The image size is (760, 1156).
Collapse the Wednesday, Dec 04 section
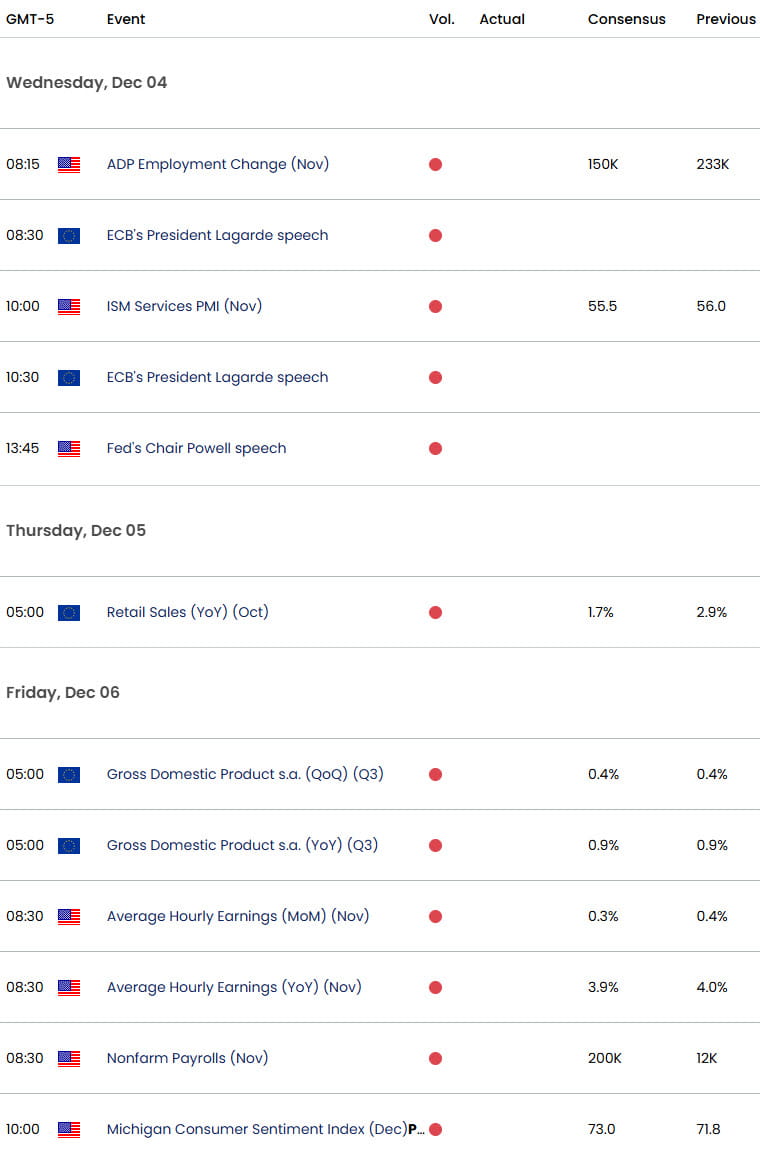[x=86, y=83]
